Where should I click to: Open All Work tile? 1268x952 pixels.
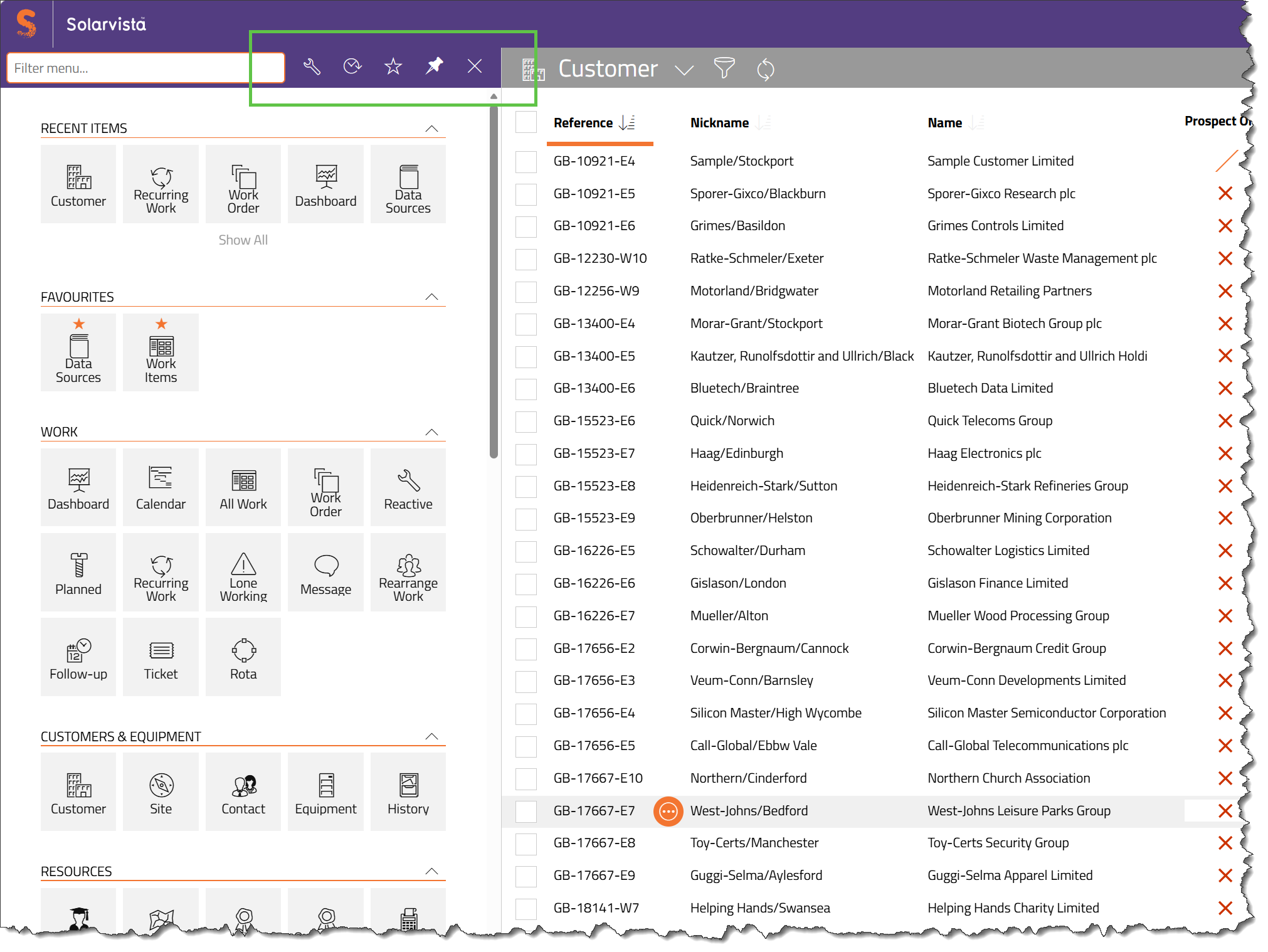click(x=243, y=487)
